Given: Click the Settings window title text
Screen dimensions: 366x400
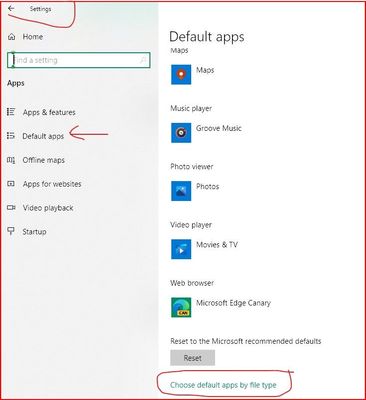Looking at the screenshot, I should click(x=40, y=9).
